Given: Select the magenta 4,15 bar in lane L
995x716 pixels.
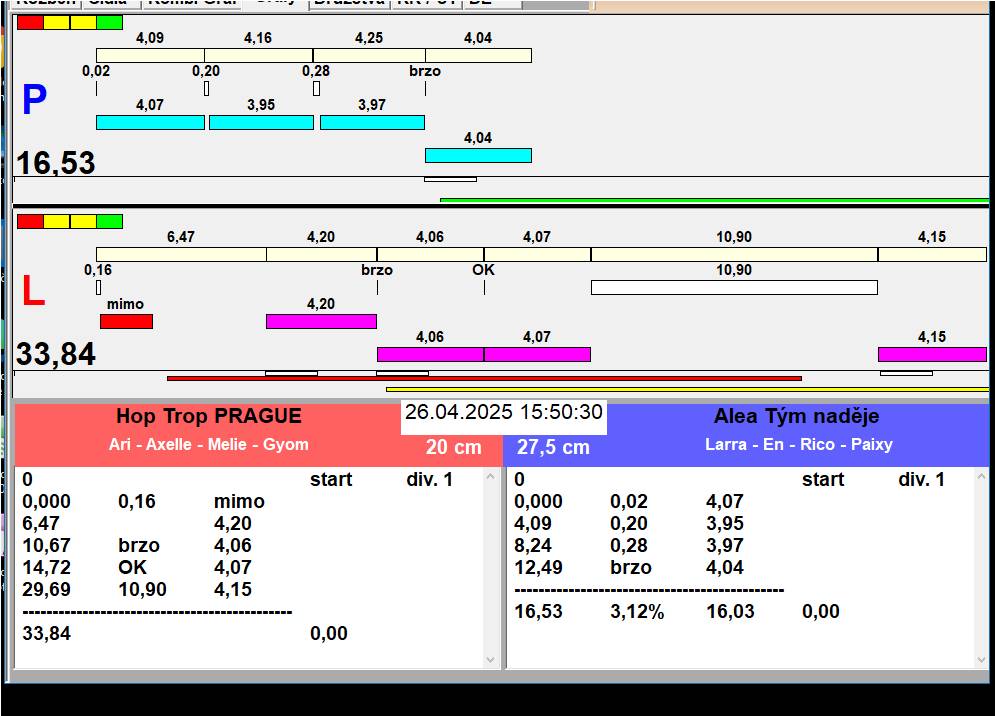Looking at the screenshot, I should point(932,354).
